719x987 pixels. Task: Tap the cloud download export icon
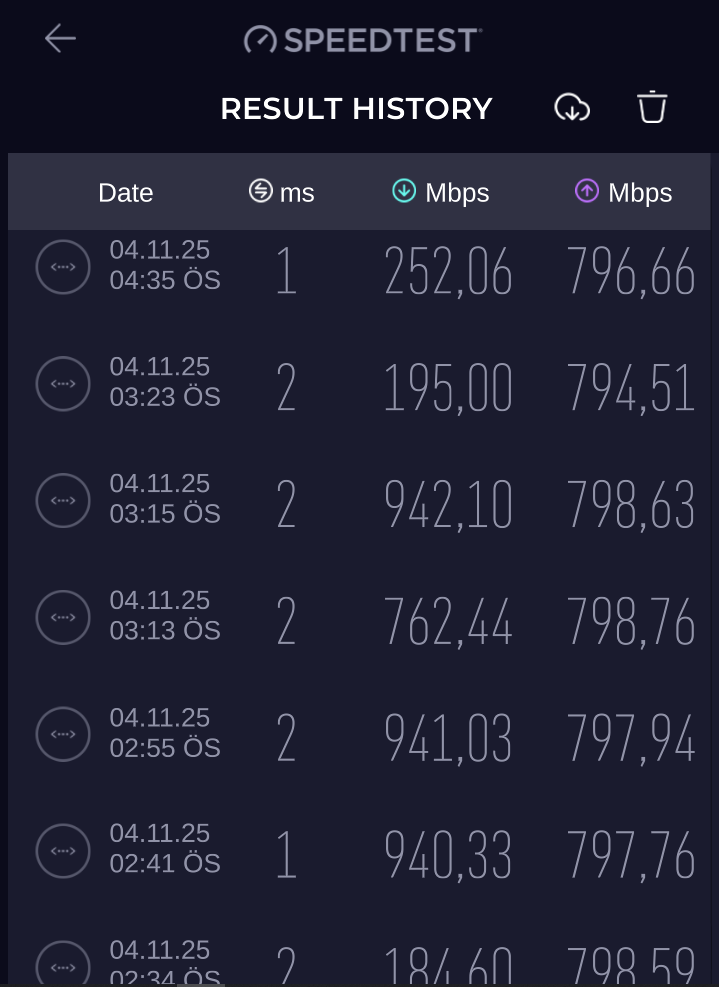572,108
